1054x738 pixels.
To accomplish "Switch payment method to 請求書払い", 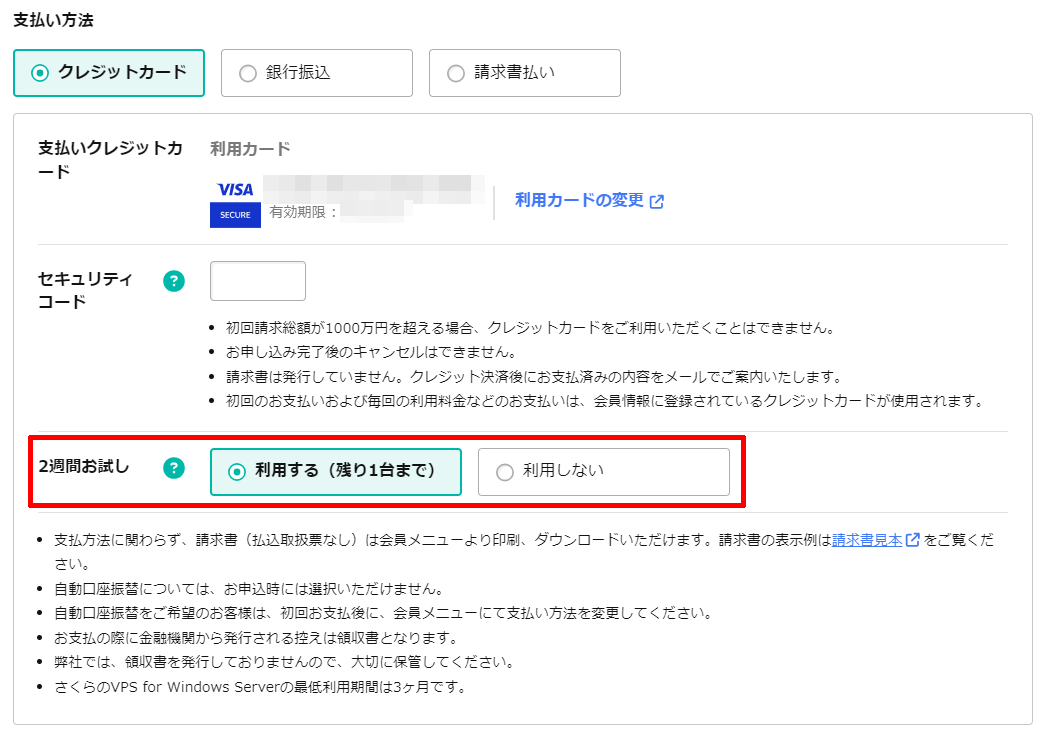I will [524, 73].
